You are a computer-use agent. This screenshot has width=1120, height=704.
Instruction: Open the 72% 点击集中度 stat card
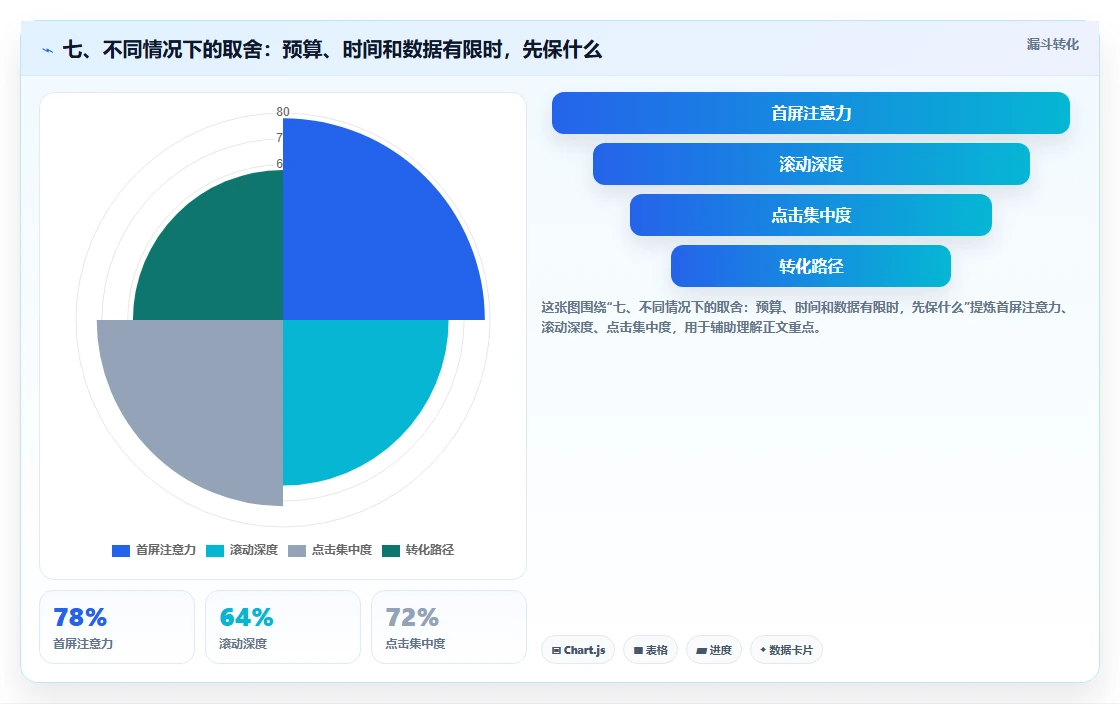(449, 627)
